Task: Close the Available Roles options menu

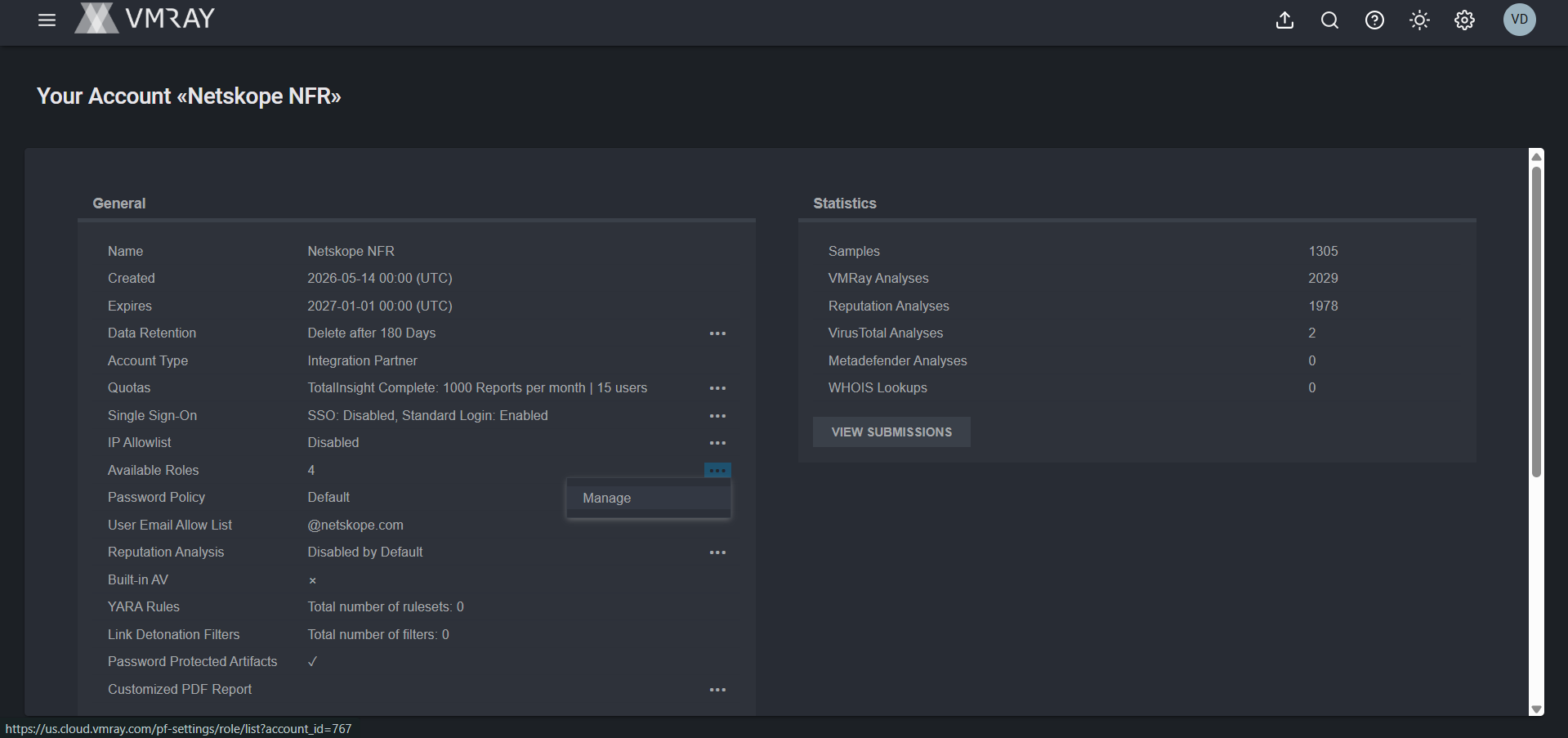Action: 717,471
